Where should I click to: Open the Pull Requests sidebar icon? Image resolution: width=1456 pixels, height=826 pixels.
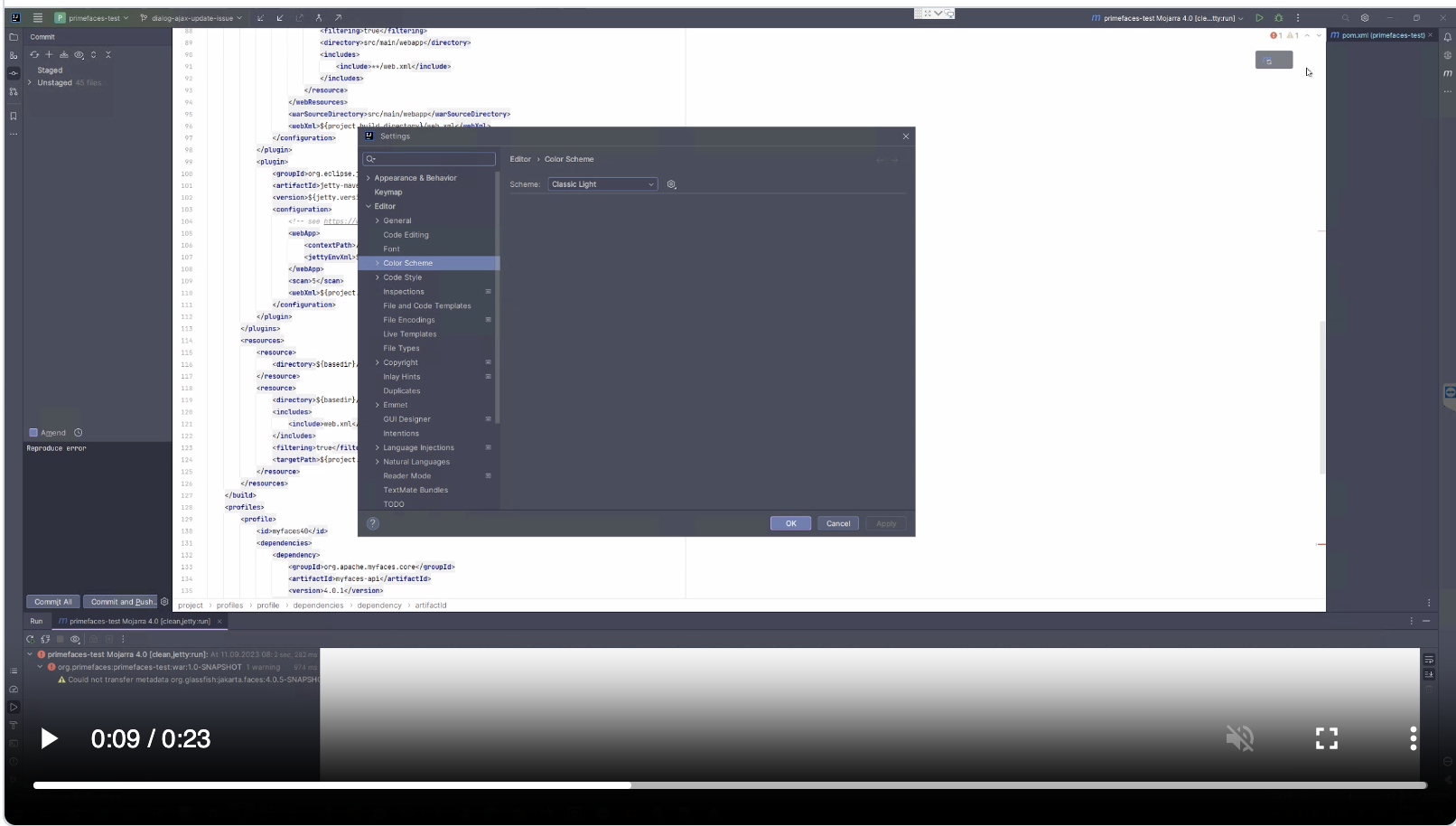tap(13, 92)
